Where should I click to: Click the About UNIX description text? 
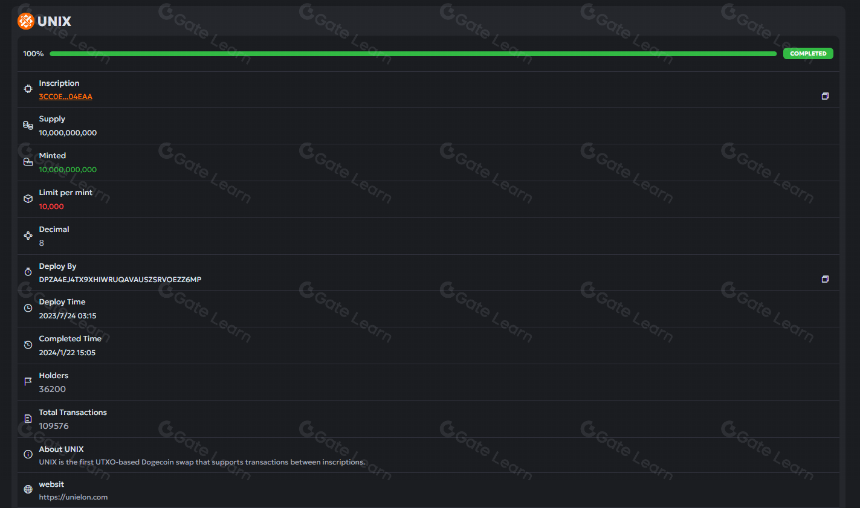click(201, 462)
